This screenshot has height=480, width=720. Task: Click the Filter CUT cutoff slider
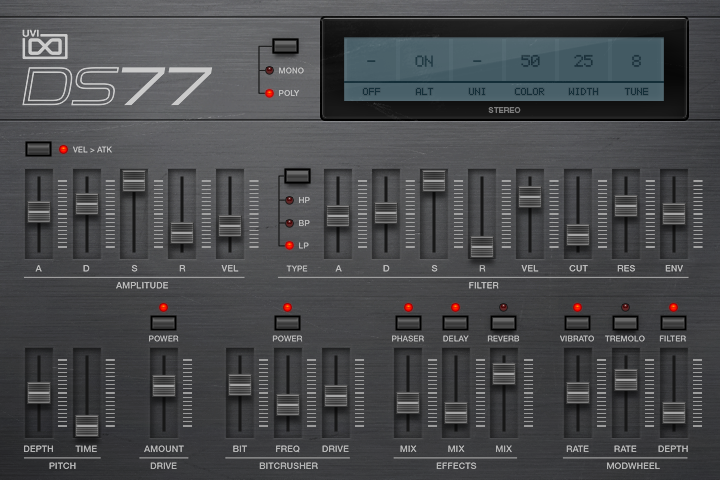pos(578,235)
